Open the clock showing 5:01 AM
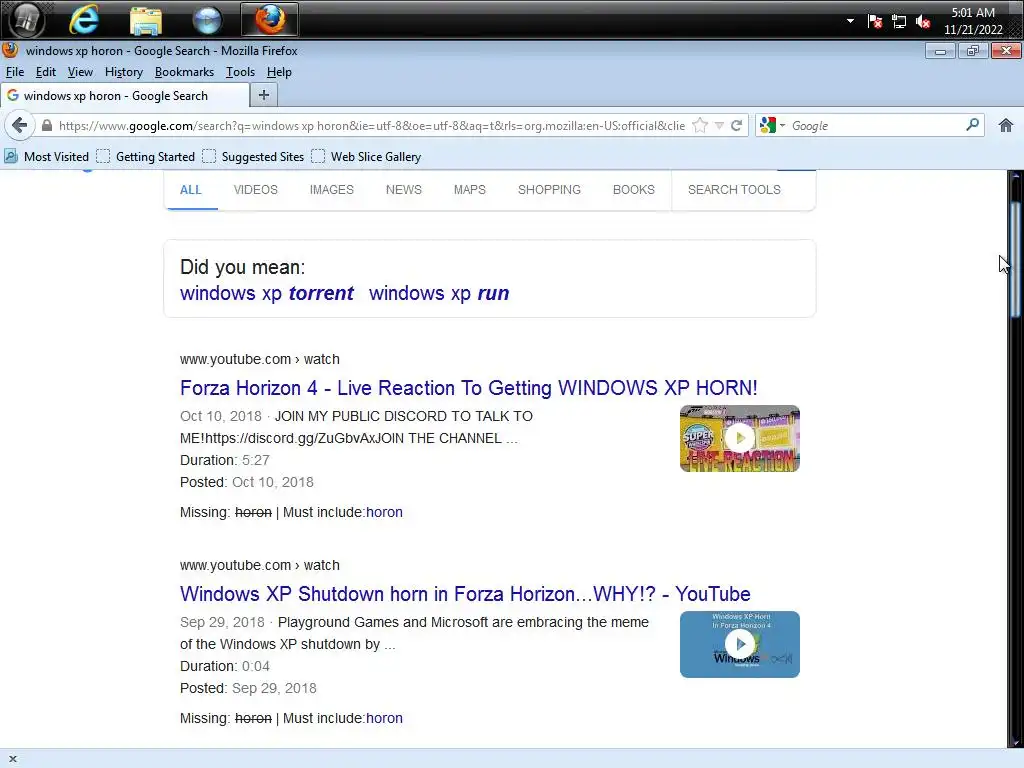1024x768 pixels. [x=973, y=21]
